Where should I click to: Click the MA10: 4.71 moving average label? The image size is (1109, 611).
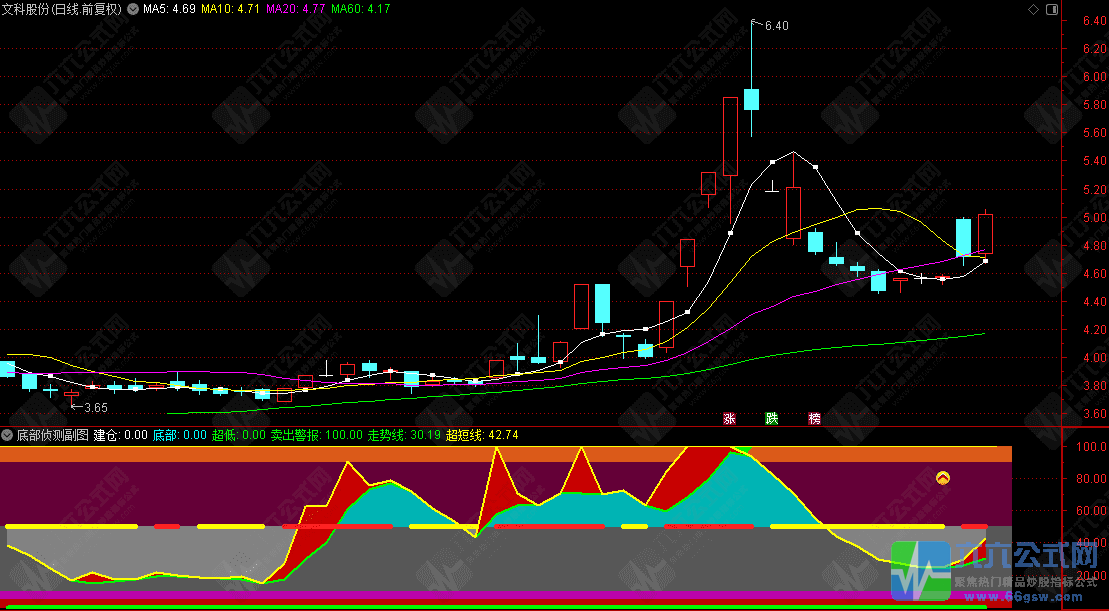coord(231,10)
